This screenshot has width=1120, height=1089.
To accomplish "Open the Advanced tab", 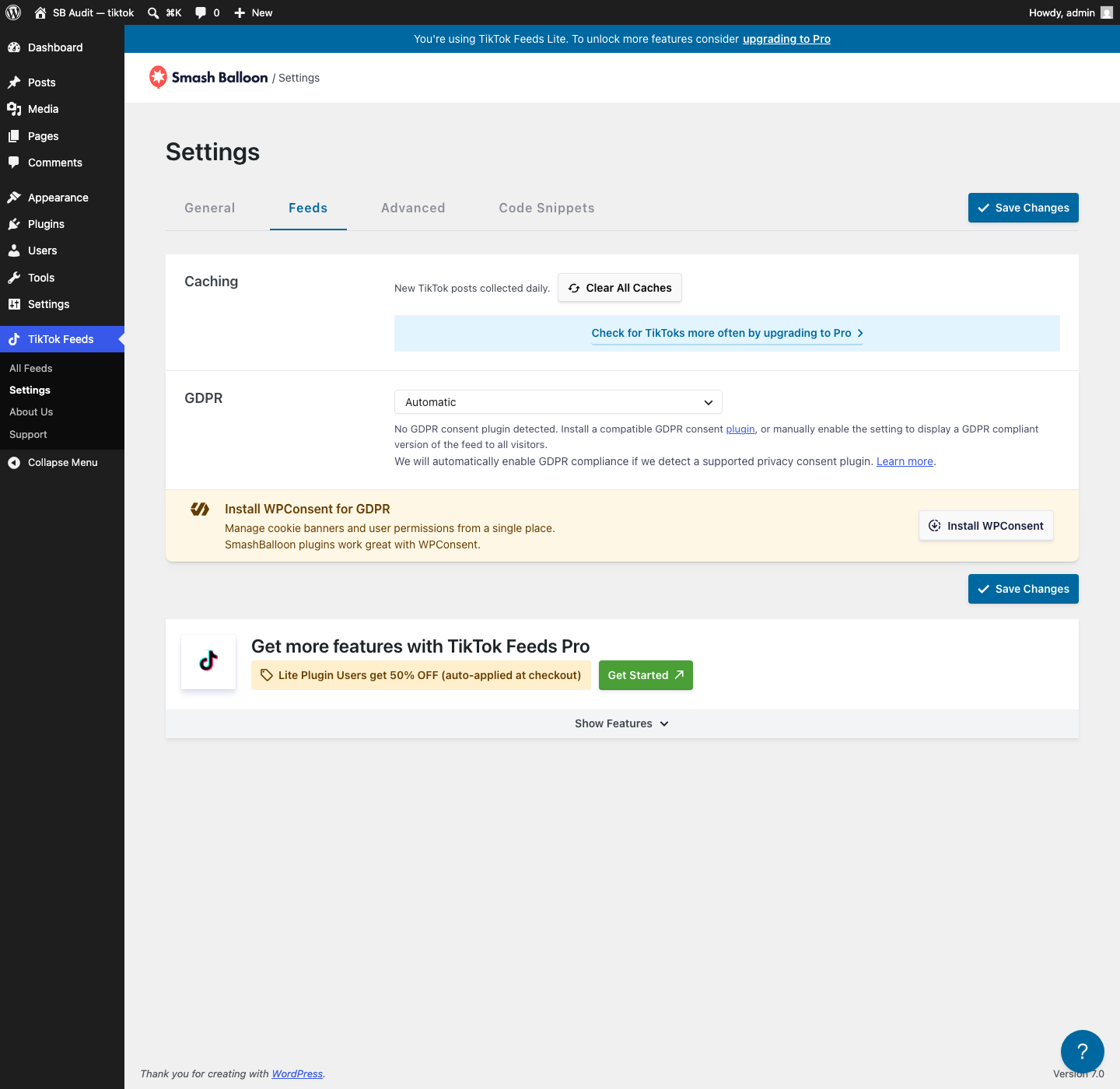I will 413,208.
